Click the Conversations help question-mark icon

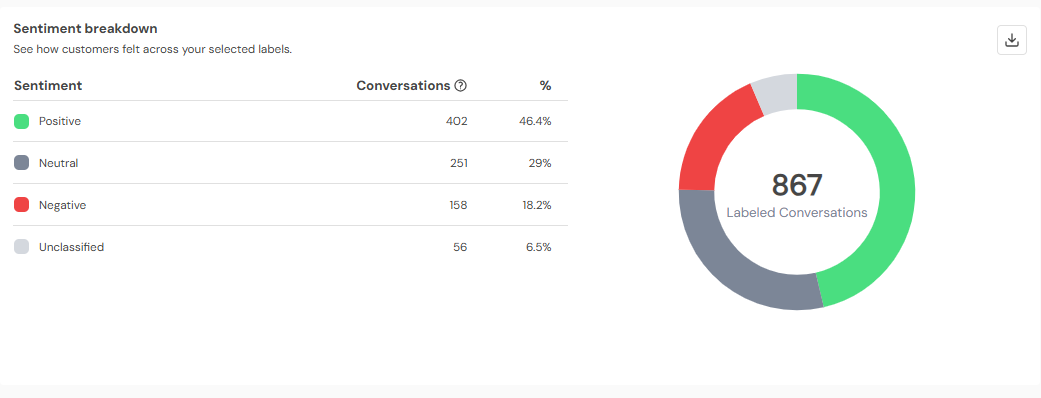(461, 86)
